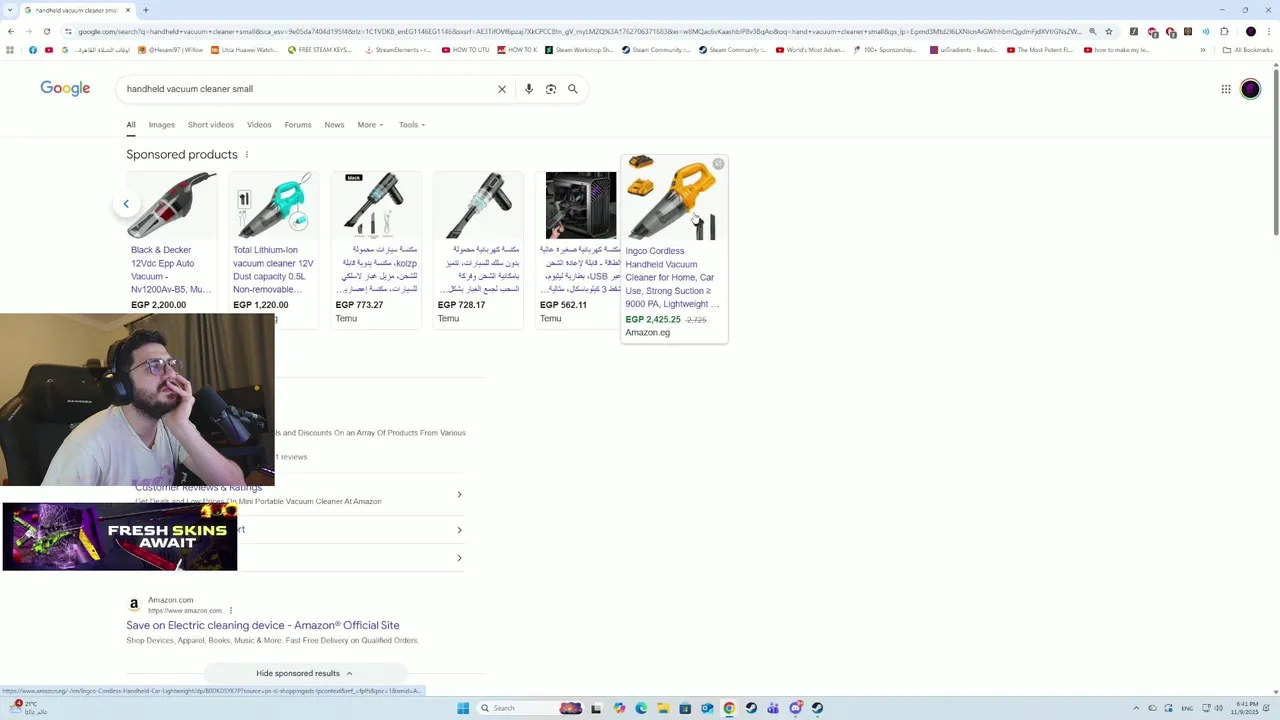Image resolution: width=1280 pixels, height=720 pixels.
Task: Open the clock showing 6:41 PM
Action: (x=1247, y=708)
